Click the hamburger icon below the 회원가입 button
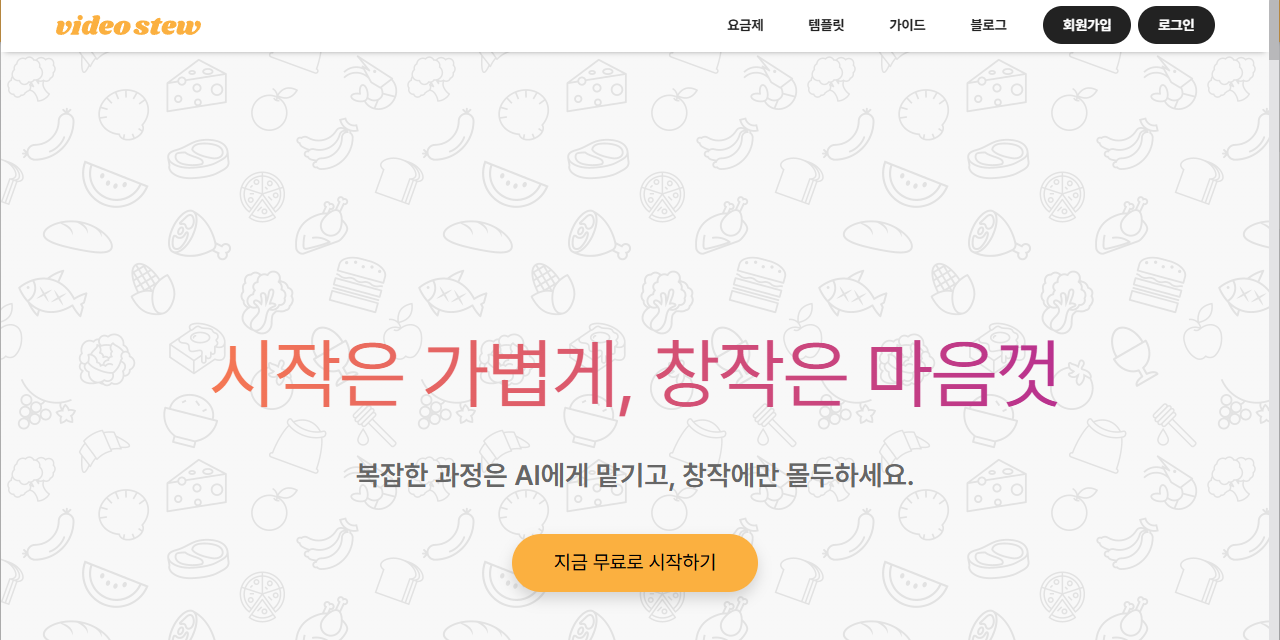This screenshot has width=1280, height=640. pos(1158,282)
